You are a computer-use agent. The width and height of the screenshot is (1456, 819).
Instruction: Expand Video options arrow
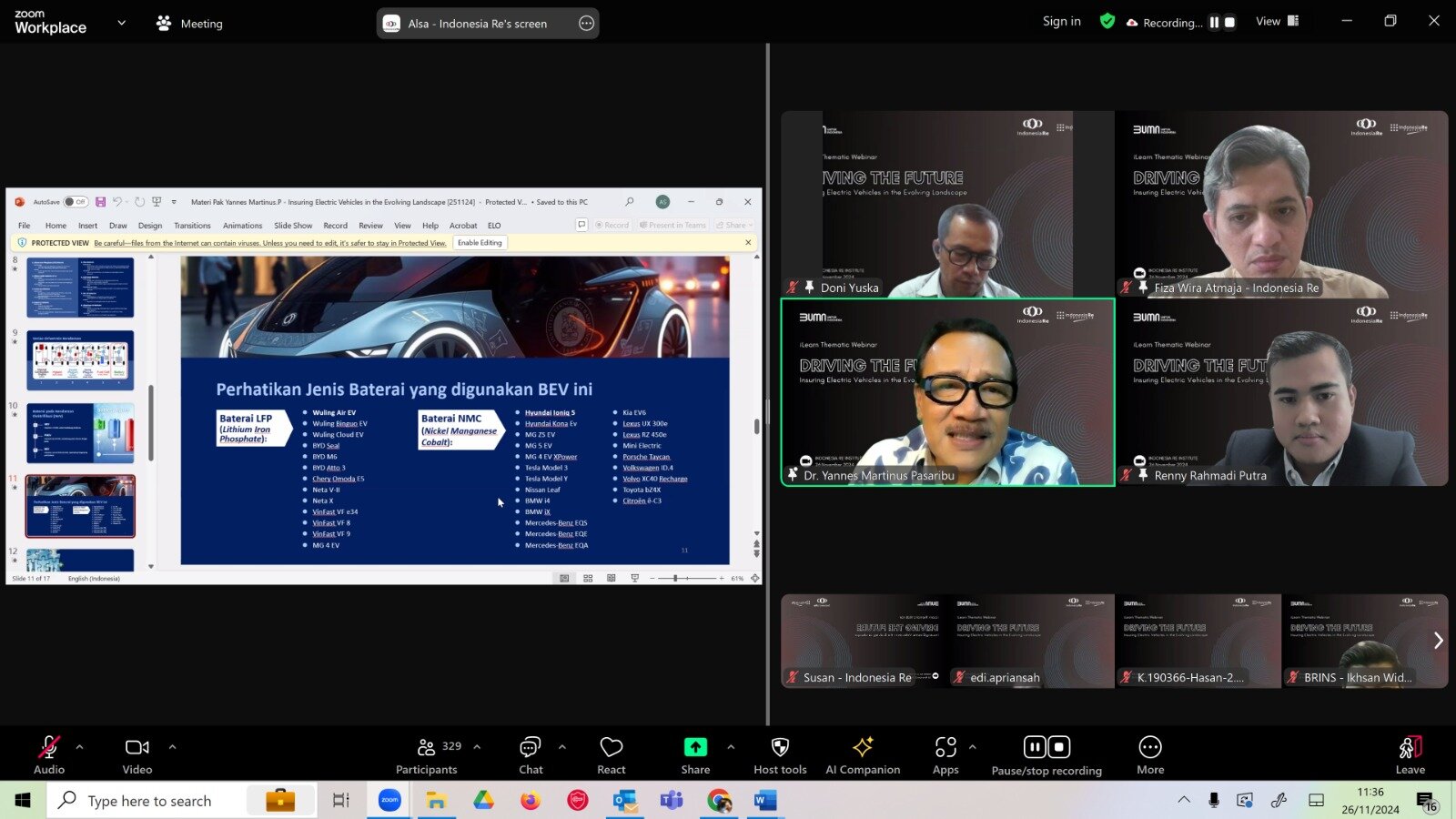coord(172,747)
